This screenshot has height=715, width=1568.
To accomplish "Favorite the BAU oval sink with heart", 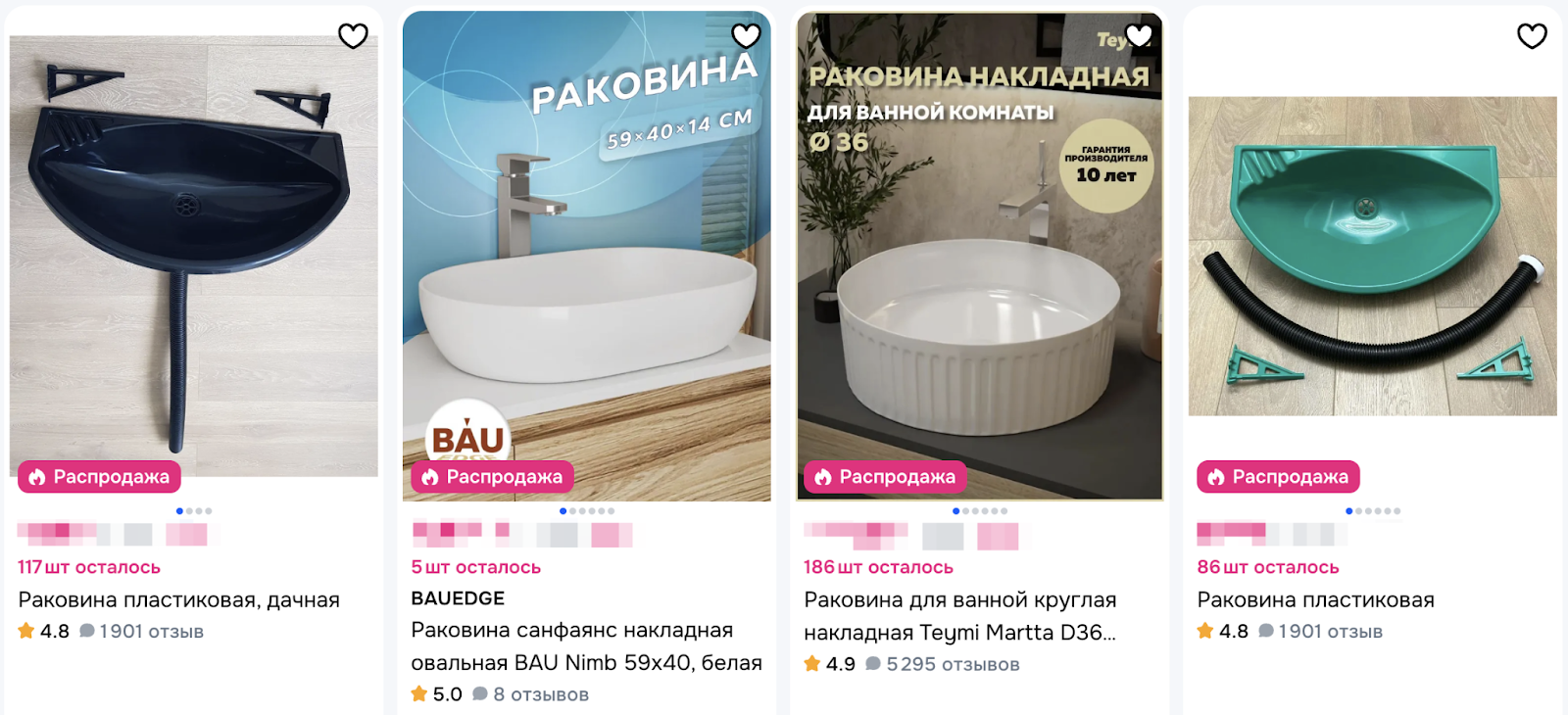I will click(747, 36).
